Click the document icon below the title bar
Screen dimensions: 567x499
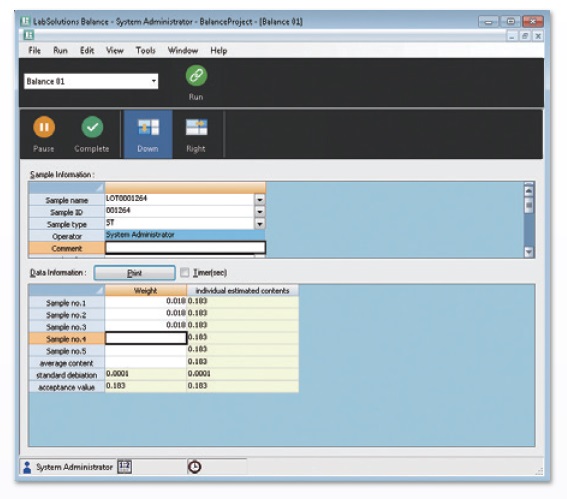click(29, 35)
